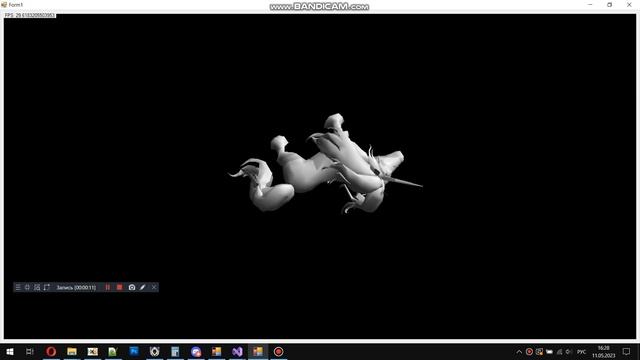Open the taskbar clock and calendar
This screenshot has width=640, height=360.
(604, 352)
